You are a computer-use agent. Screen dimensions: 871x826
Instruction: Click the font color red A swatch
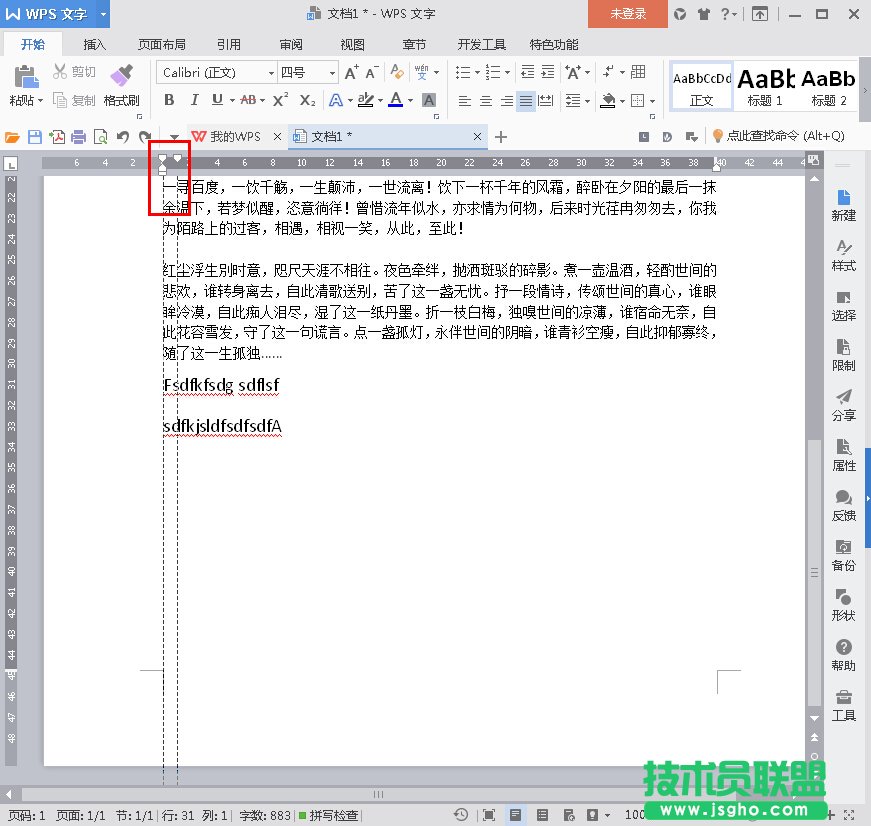coord(396,100)
